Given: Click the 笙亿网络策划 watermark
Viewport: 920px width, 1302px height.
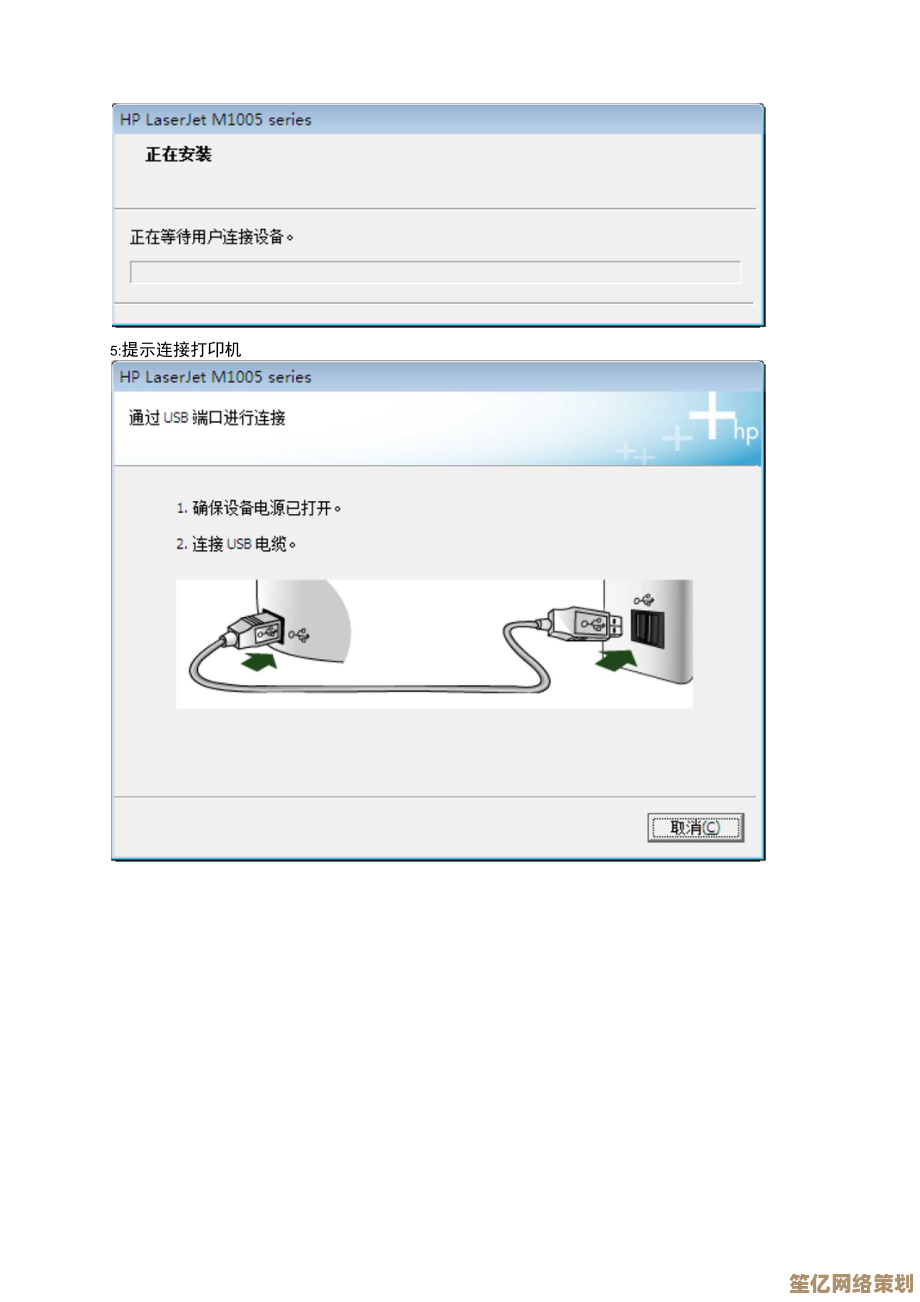Looking at the screenshot, I should pyautogui.click(x=850, y=1282).
